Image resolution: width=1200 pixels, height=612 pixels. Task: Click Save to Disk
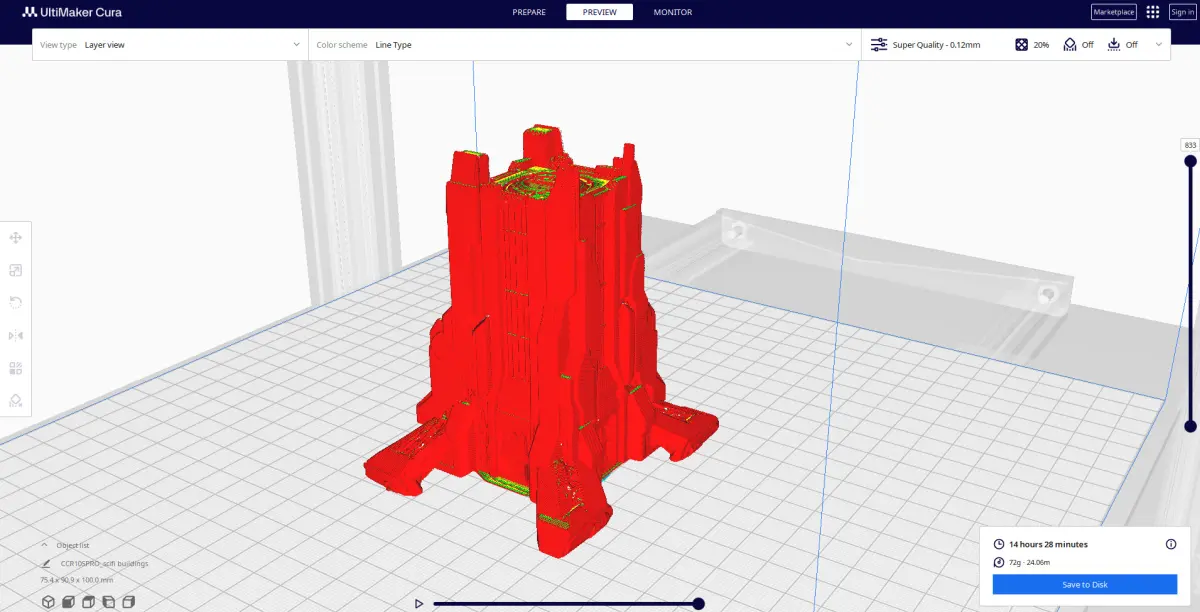(x=1085, y=585)
